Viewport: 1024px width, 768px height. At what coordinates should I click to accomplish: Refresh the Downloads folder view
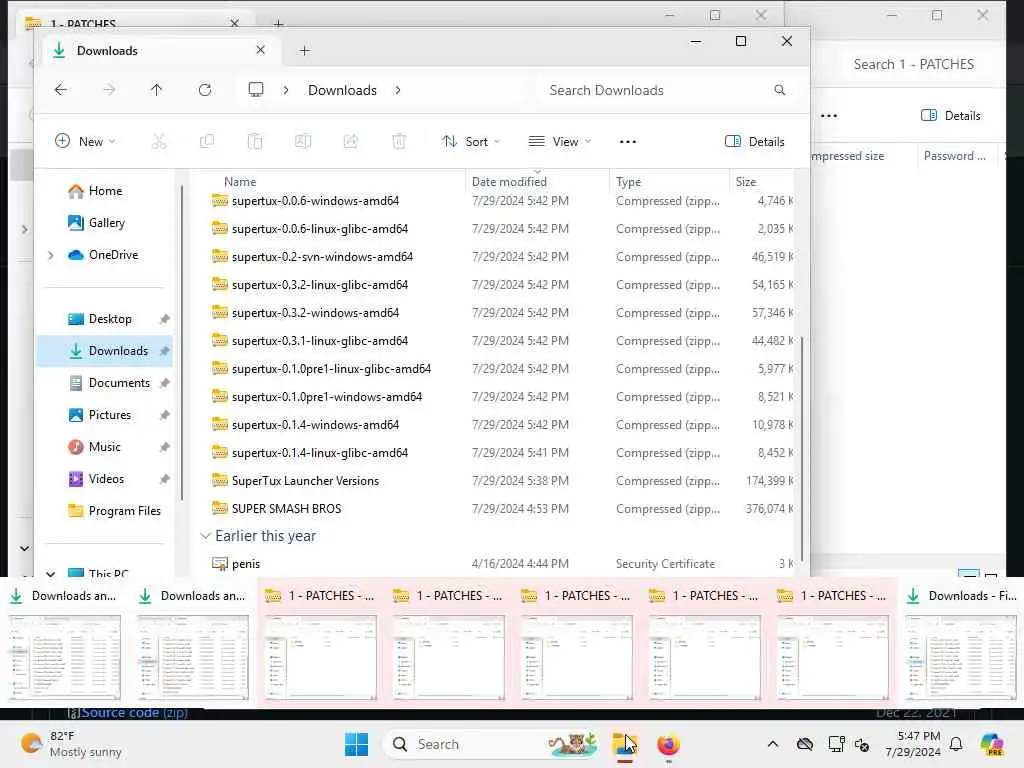tap(204, 90)
